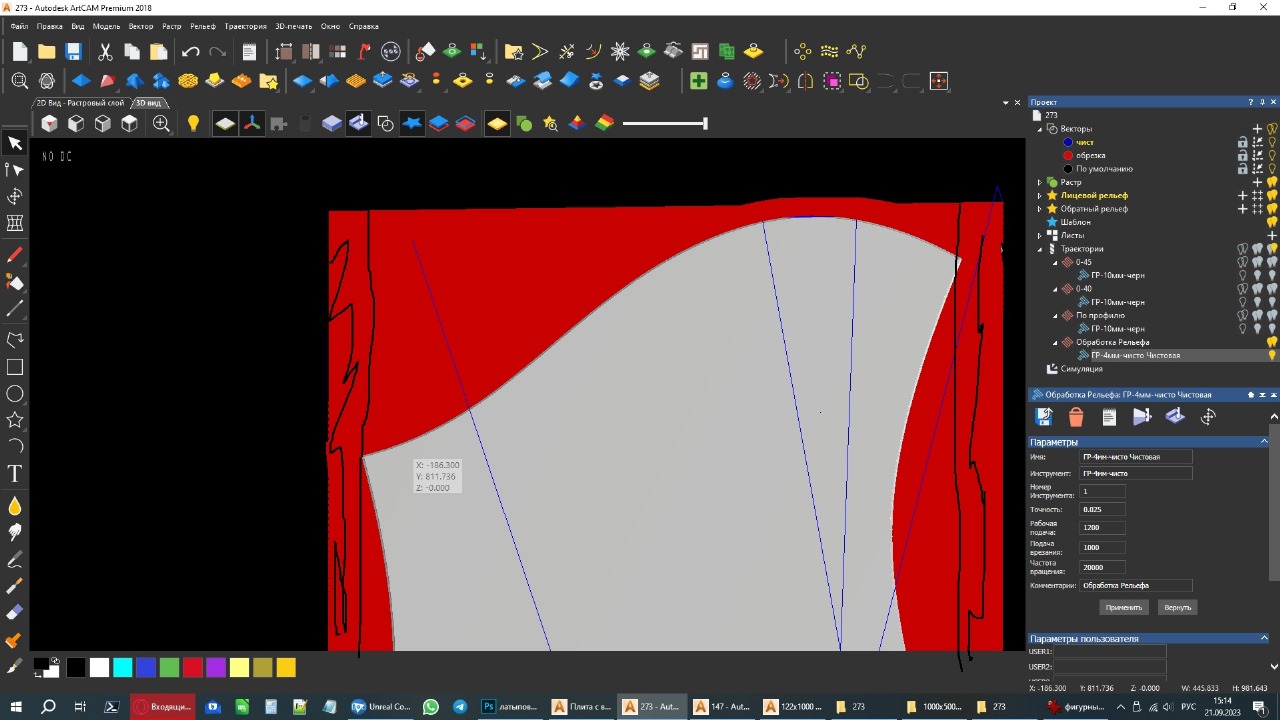This screenshot has height=720, width=1280.
Task: Pick the magenta purple color swatch
Action: pos(216,668)
